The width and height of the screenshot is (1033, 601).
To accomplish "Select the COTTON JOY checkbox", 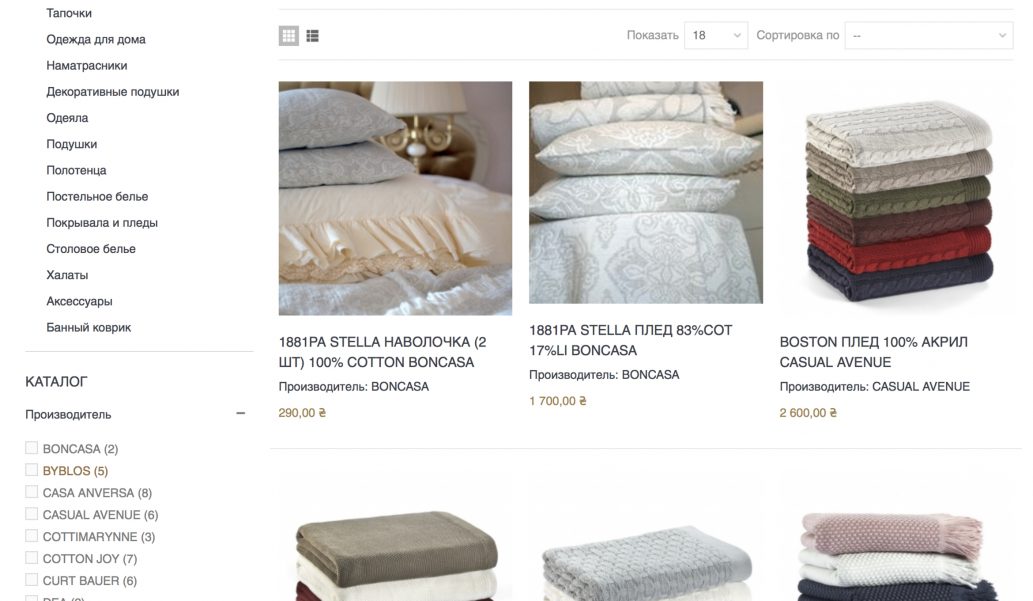I will coord(32,558).
